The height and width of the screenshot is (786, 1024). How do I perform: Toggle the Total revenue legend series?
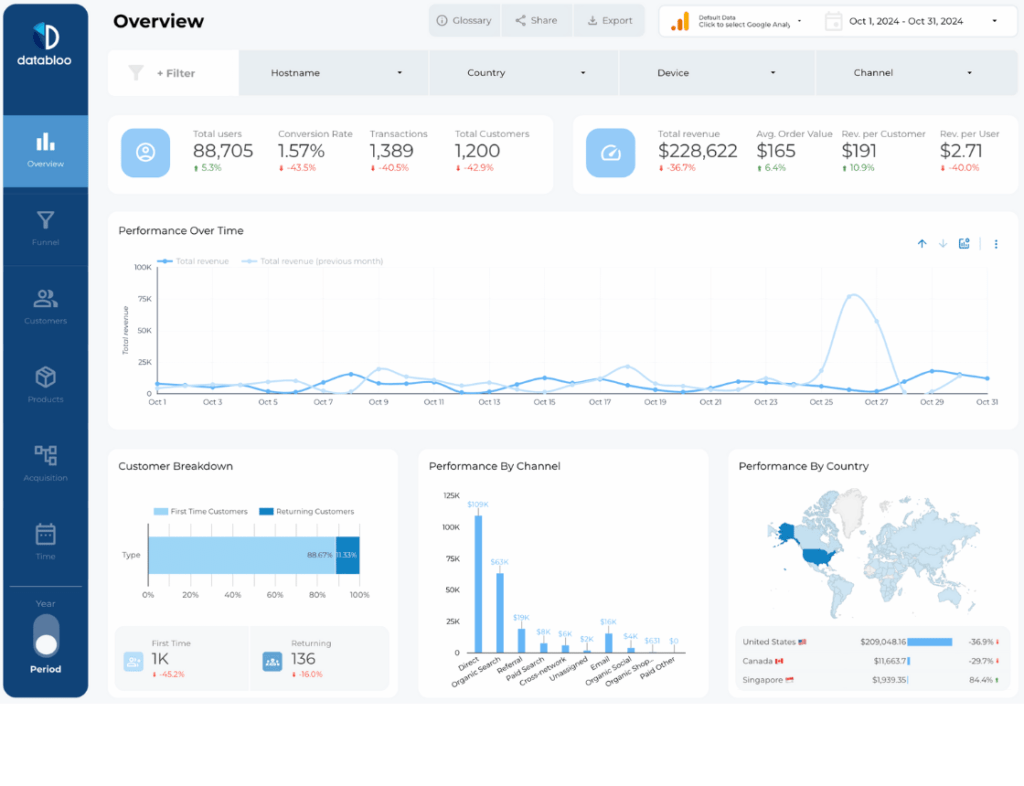click(194, 262)
